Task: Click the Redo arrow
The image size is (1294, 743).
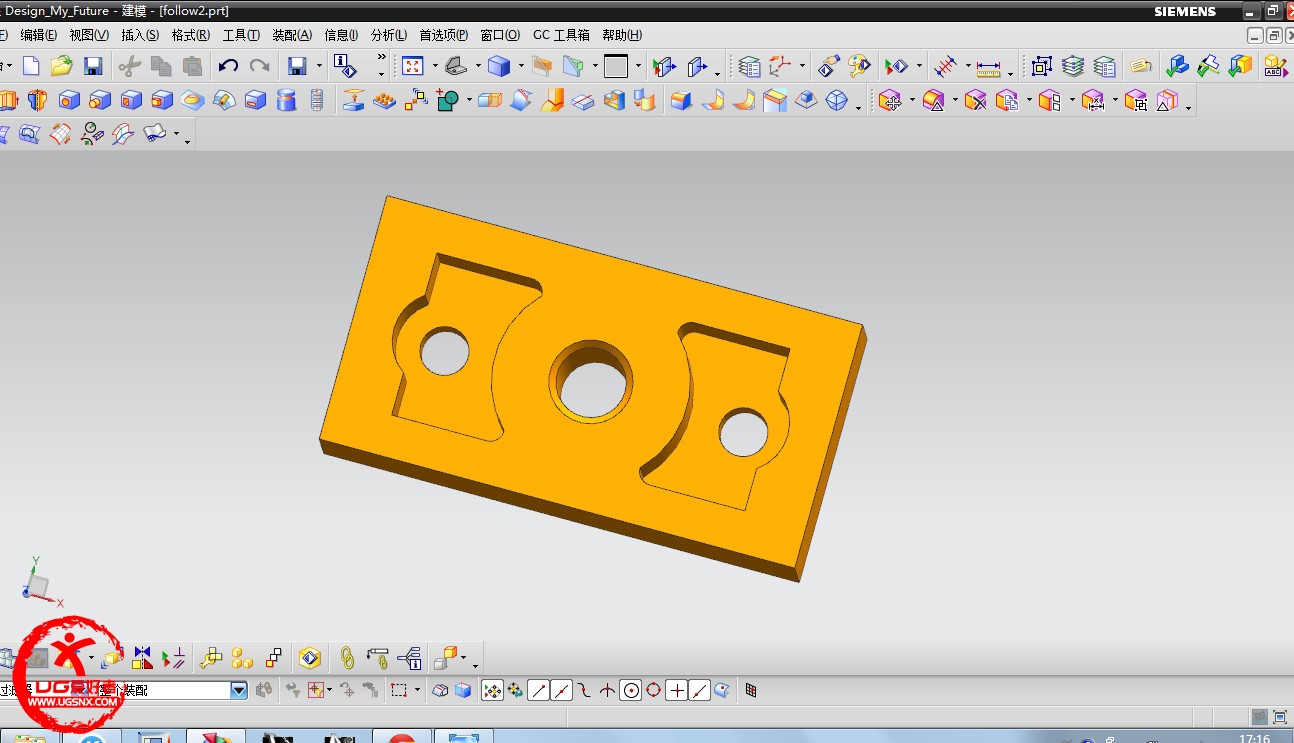Action: pyautogui.click(x=260, y=67)
